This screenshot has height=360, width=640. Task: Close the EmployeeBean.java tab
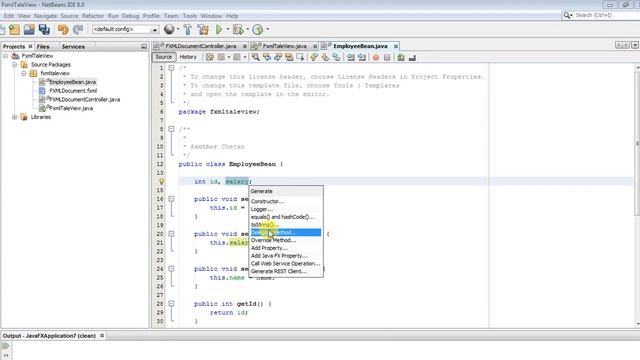[x=396, y=47]
